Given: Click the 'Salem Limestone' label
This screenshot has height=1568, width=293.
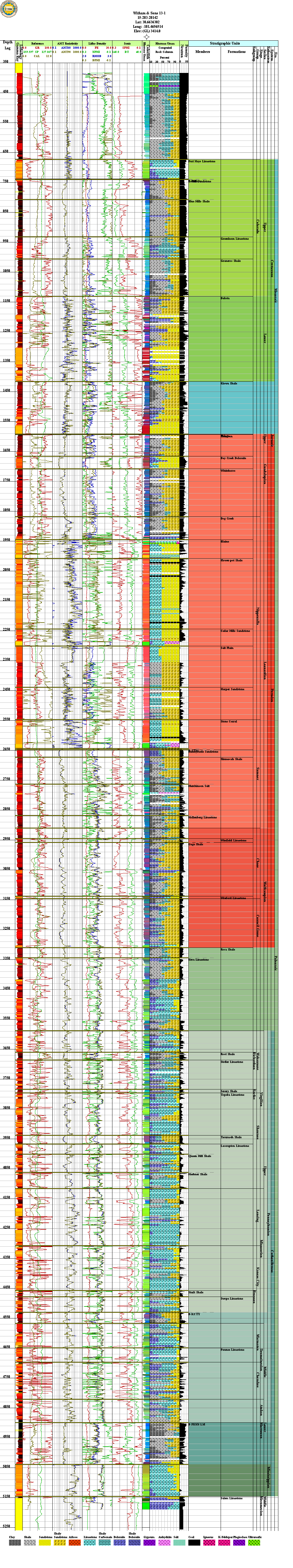Looking at the screenshot, I should pos(231,1498).
